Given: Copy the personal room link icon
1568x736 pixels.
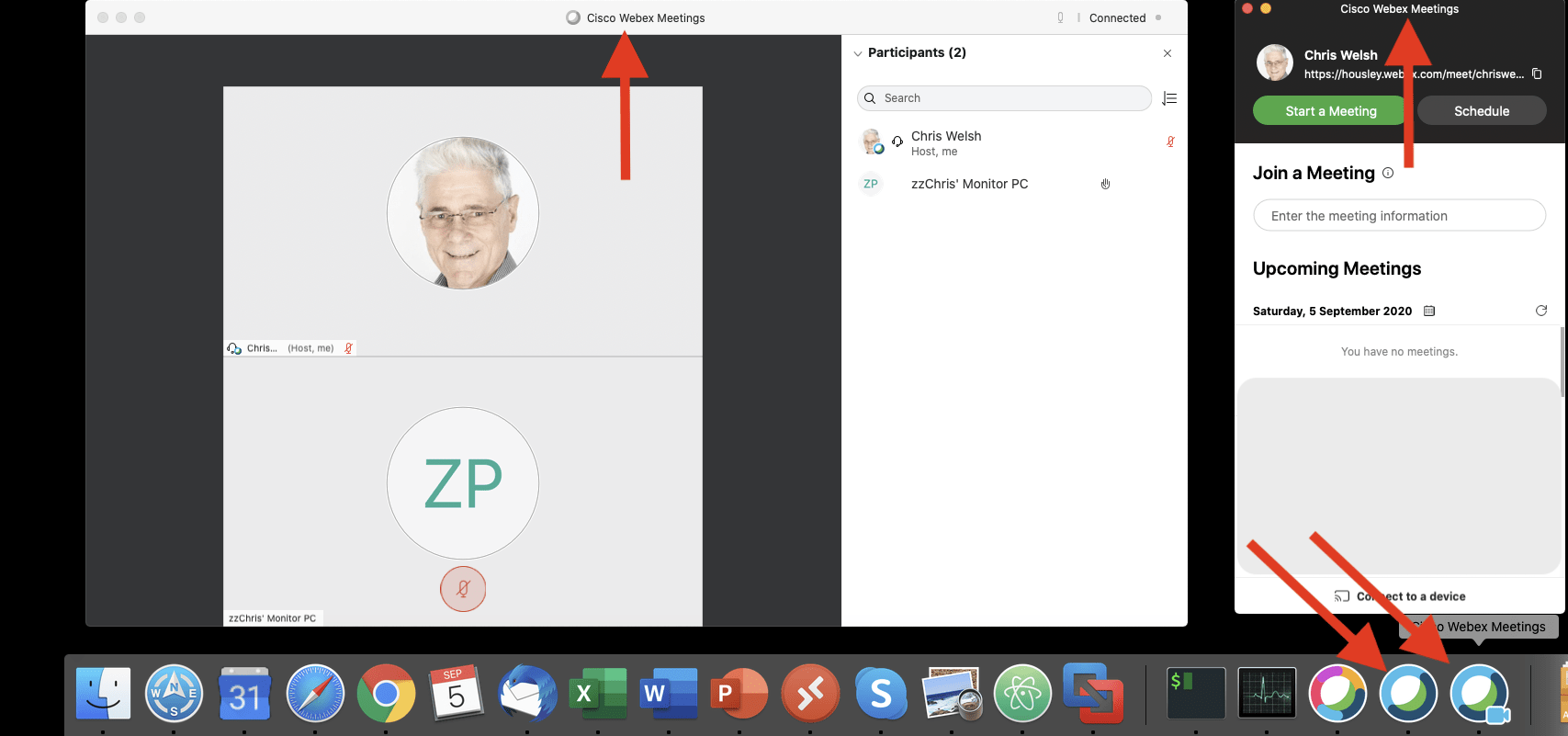Looking at the screenshot, I should [1537, 74].
